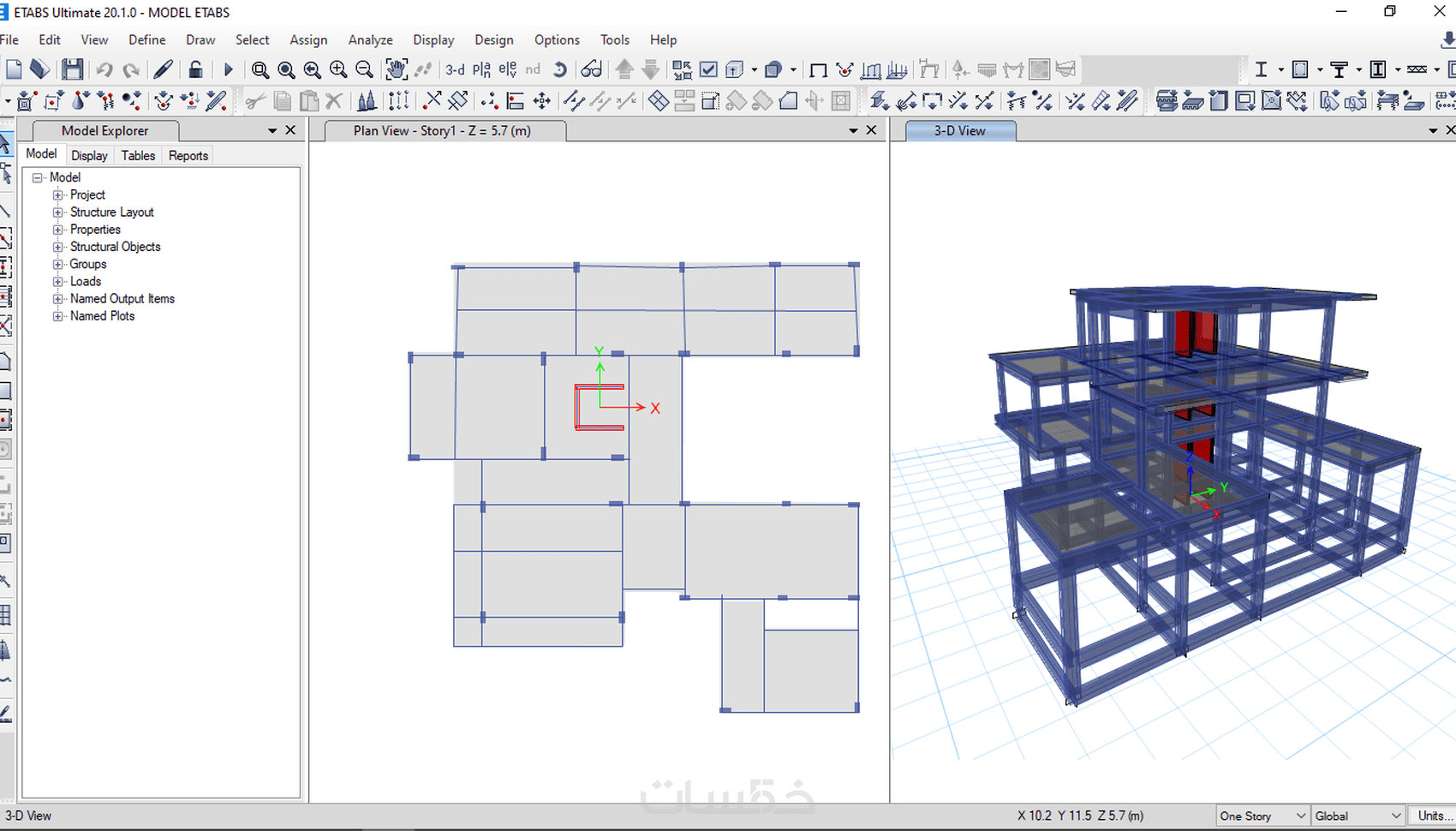Open Set Display Options checkmark icon

coord(708,69)
